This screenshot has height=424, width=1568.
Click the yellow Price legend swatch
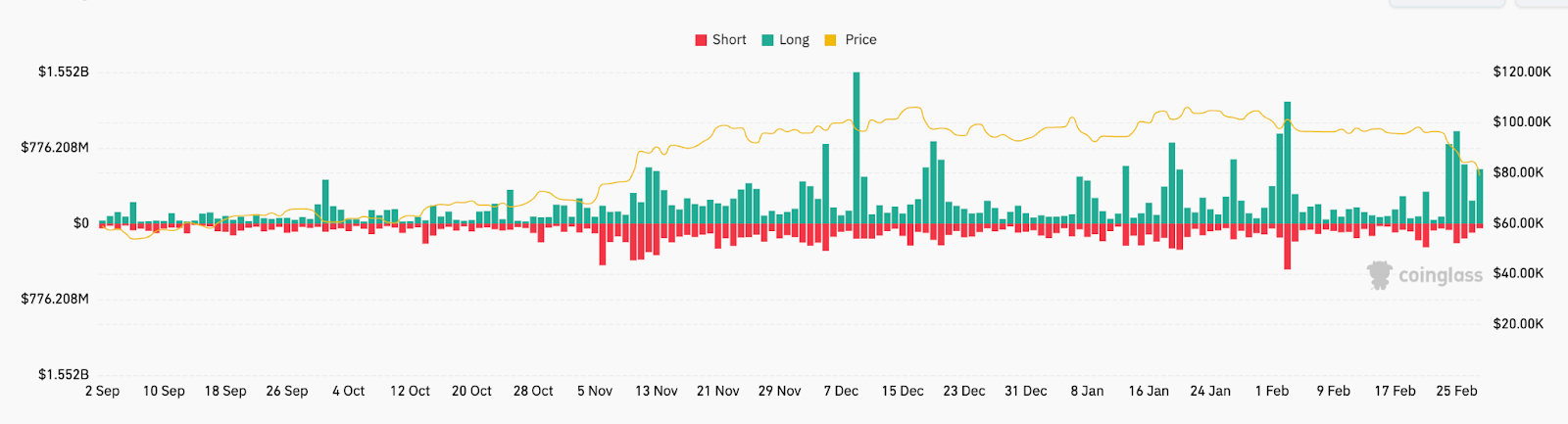[831, 40]
